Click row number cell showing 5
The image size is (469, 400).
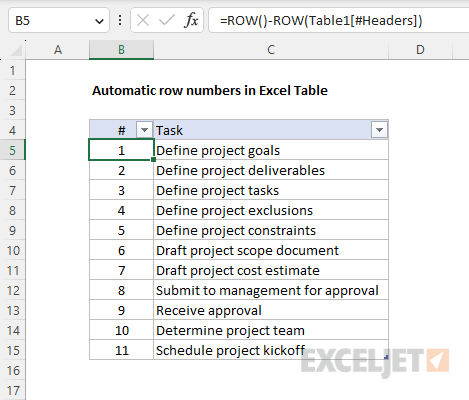pos(121,230)
